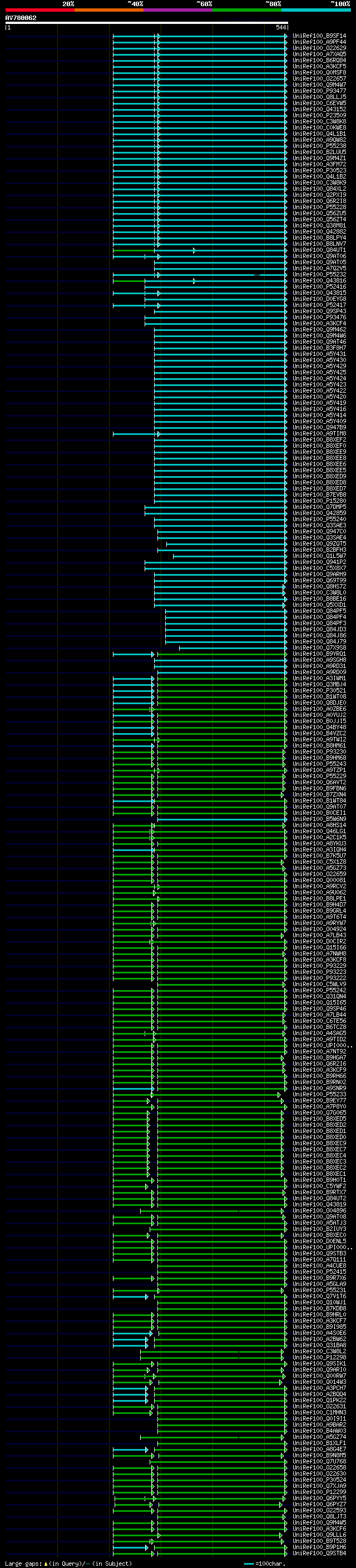356x1568 pixels.
Task: Select hit label UniRef100_B1WT08
Action: pyautogui.click(x=319, y=696)
